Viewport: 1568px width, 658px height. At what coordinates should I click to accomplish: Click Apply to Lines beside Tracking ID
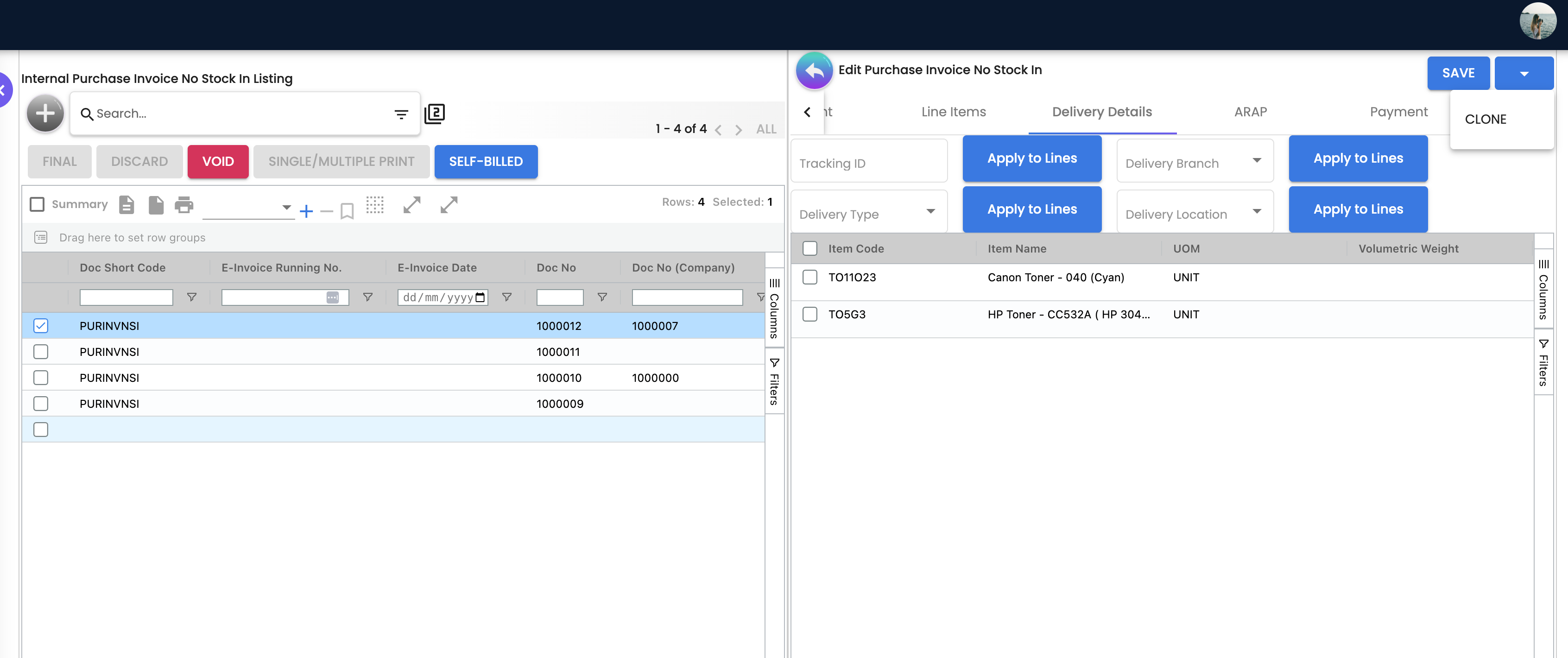click(x=1032, y=159)
